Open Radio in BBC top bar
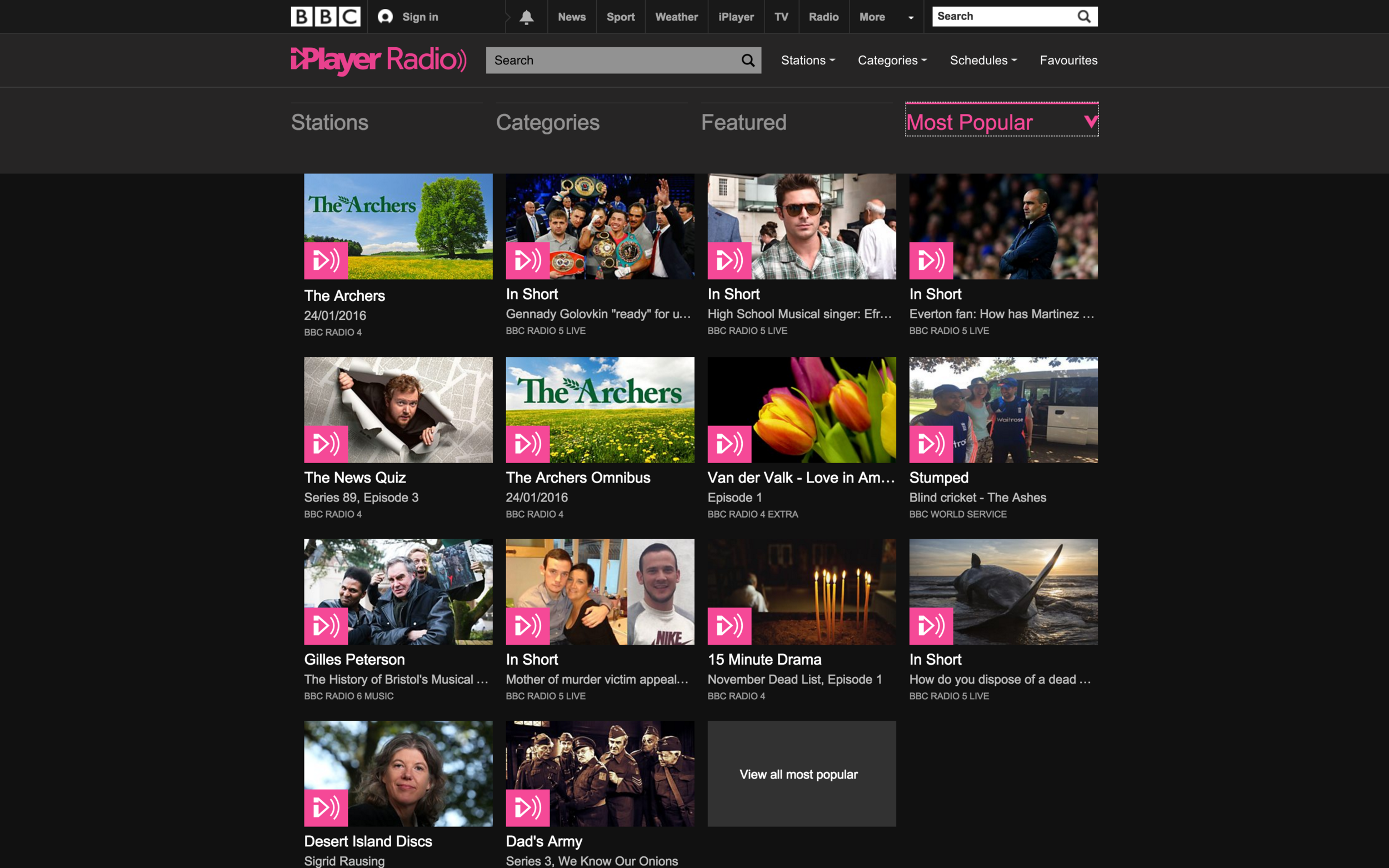 click(823, 17)
